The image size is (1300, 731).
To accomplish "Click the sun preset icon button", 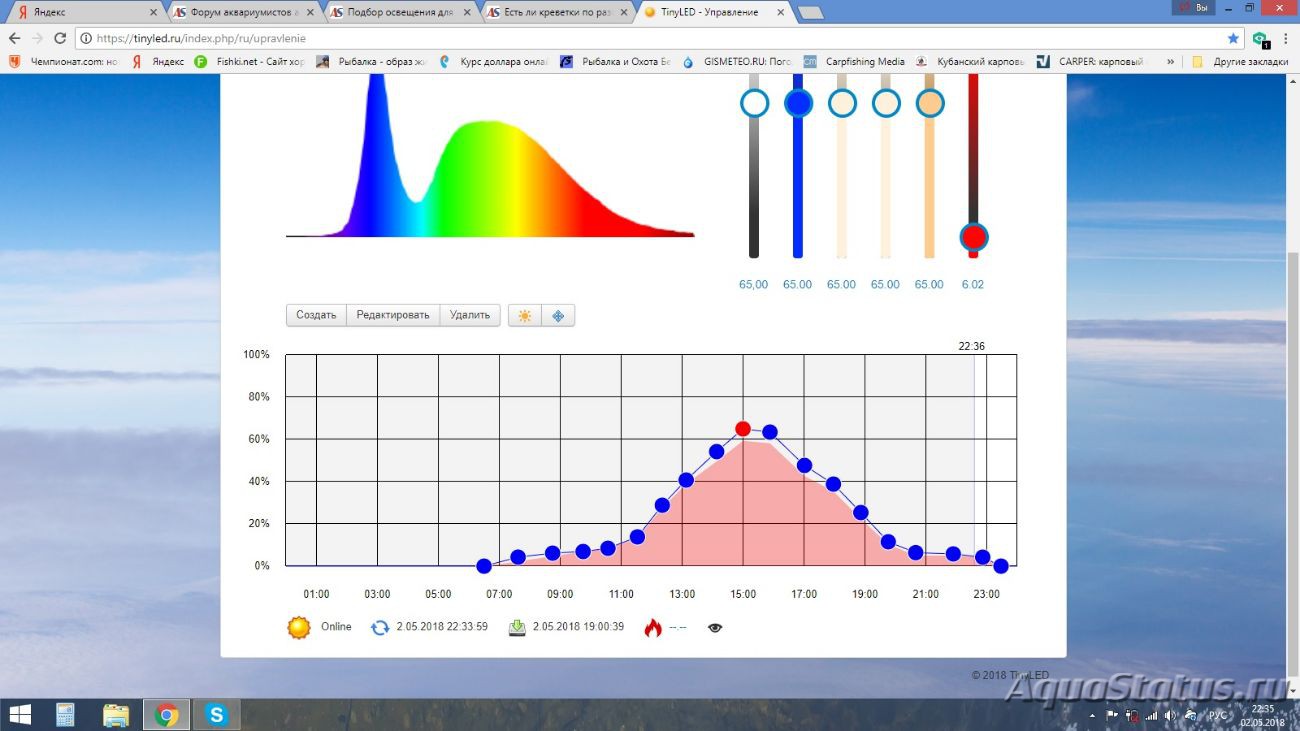I will (525, 315).
